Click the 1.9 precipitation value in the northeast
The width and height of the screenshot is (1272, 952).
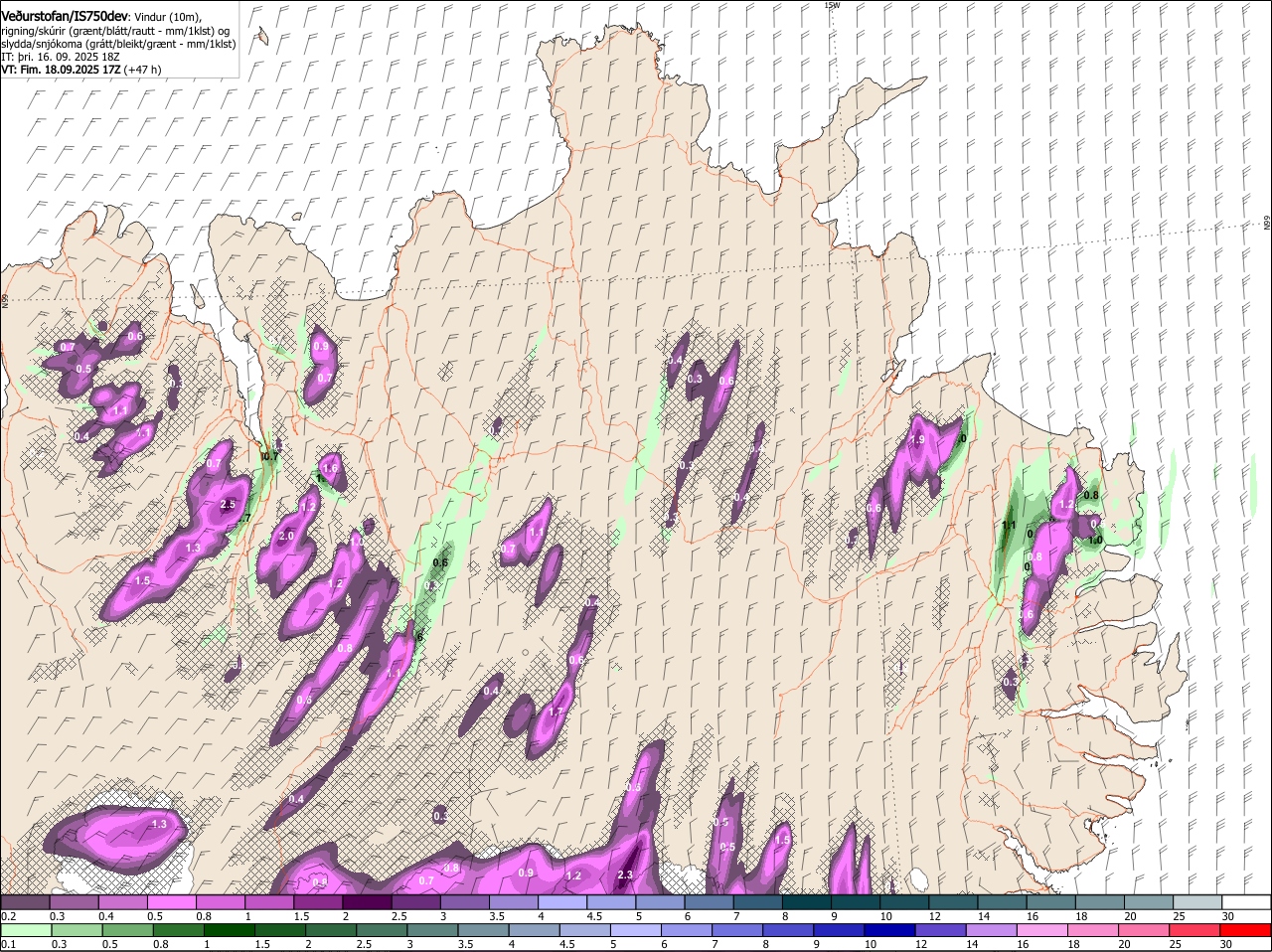(918, 440)
